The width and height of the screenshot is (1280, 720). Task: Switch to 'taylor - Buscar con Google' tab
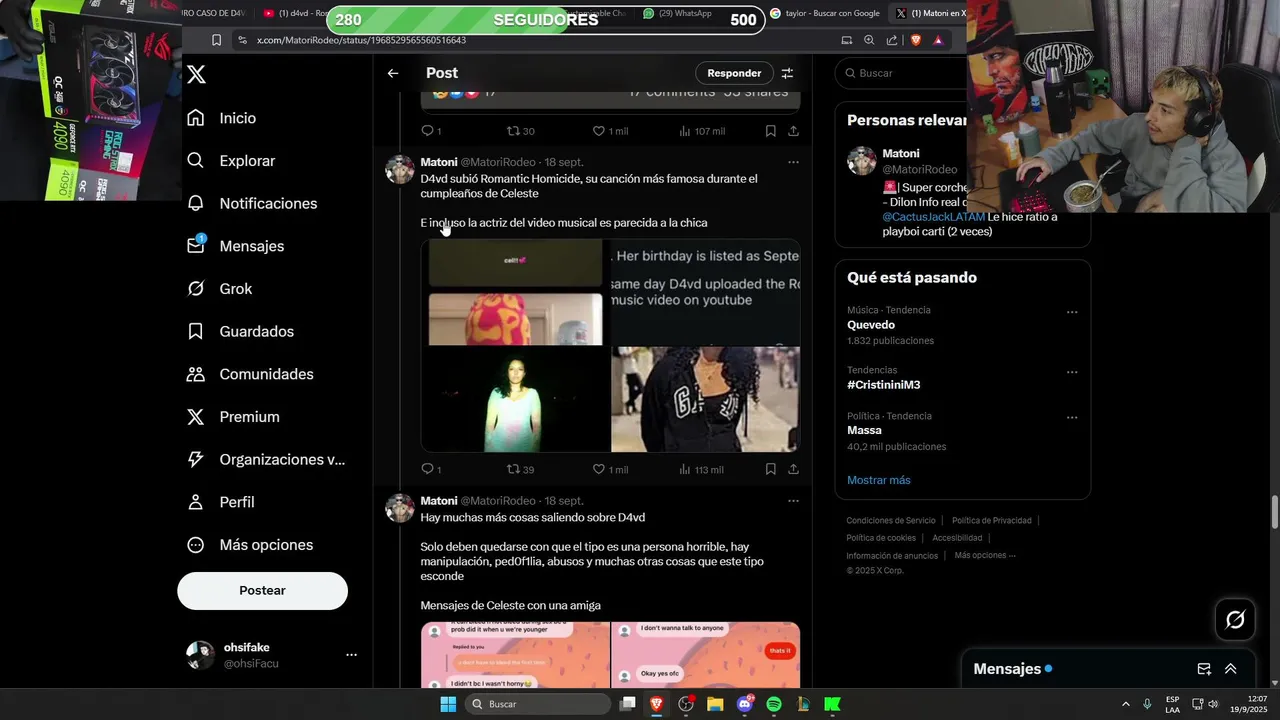pos(825,13)
